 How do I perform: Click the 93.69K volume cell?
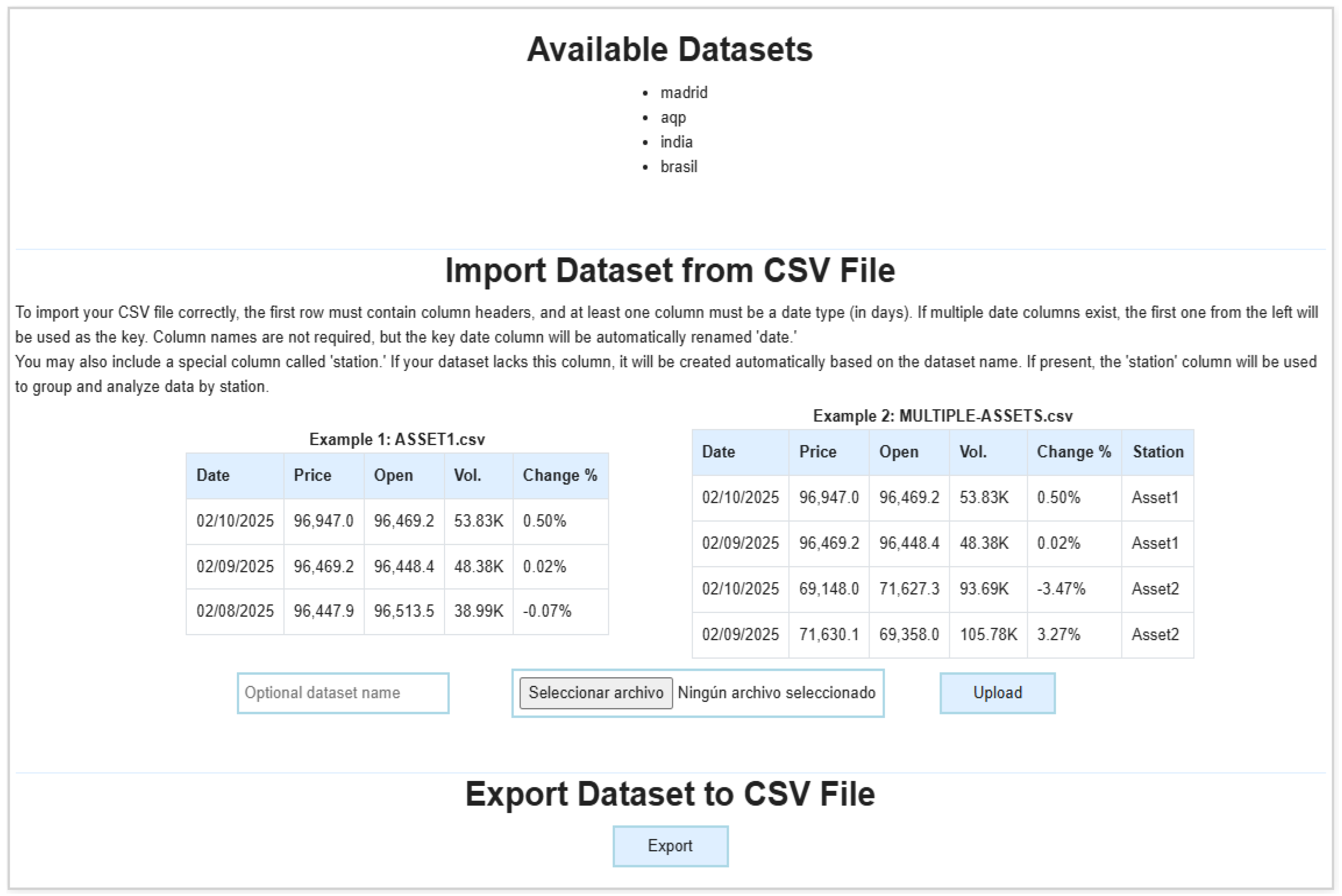[988, 589]
